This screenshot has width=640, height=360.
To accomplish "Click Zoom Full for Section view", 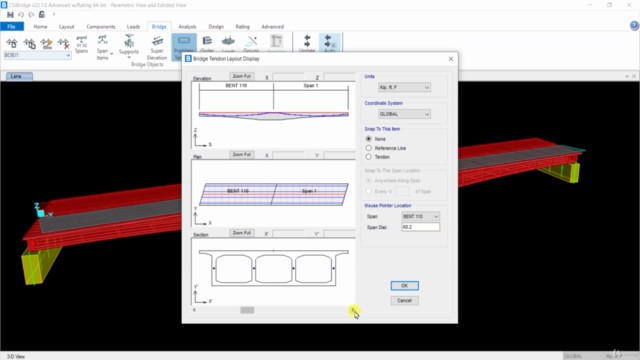I will tap(242, 233).
